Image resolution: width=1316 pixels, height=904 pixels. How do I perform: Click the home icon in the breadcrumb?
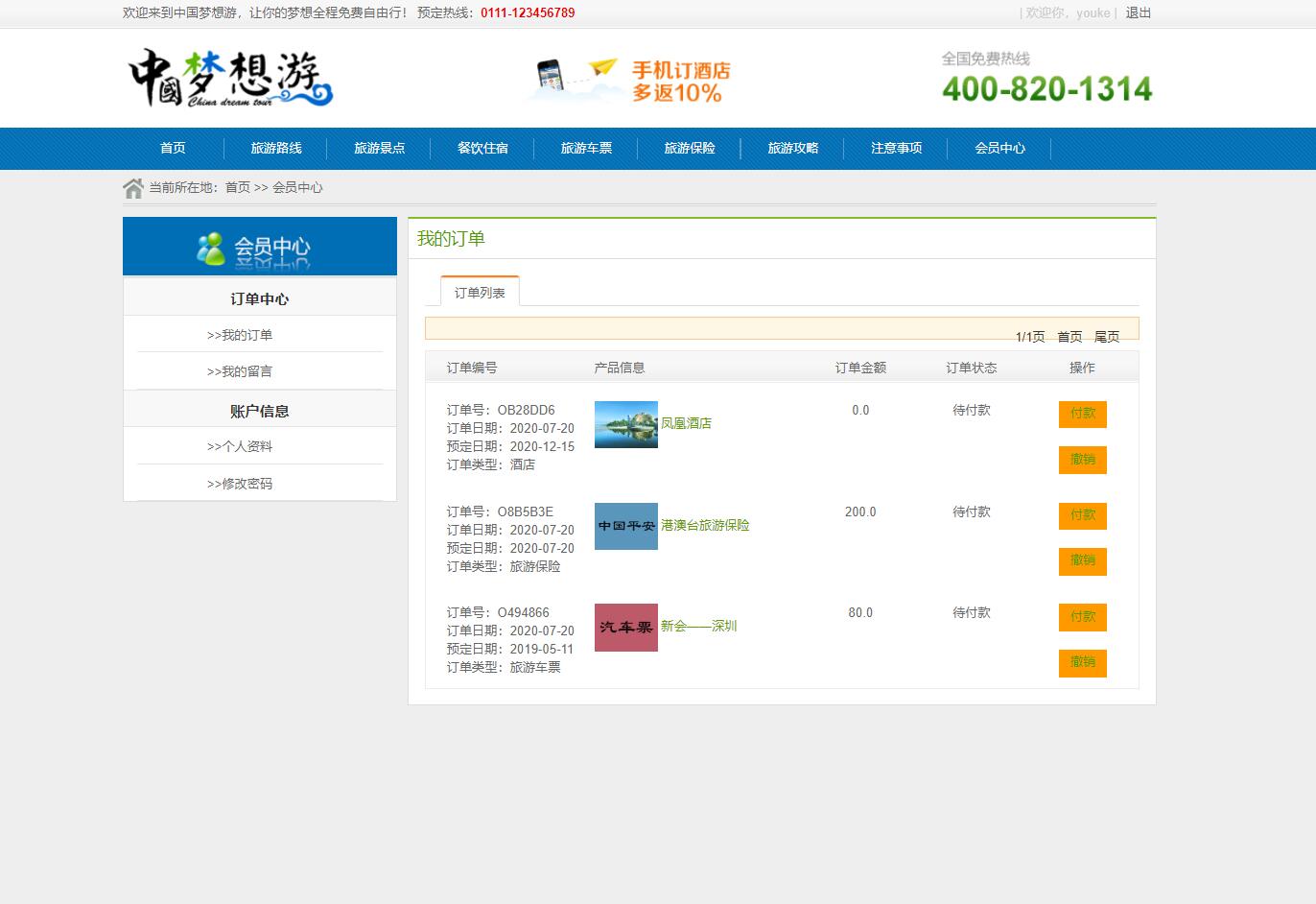coord(132,187)
